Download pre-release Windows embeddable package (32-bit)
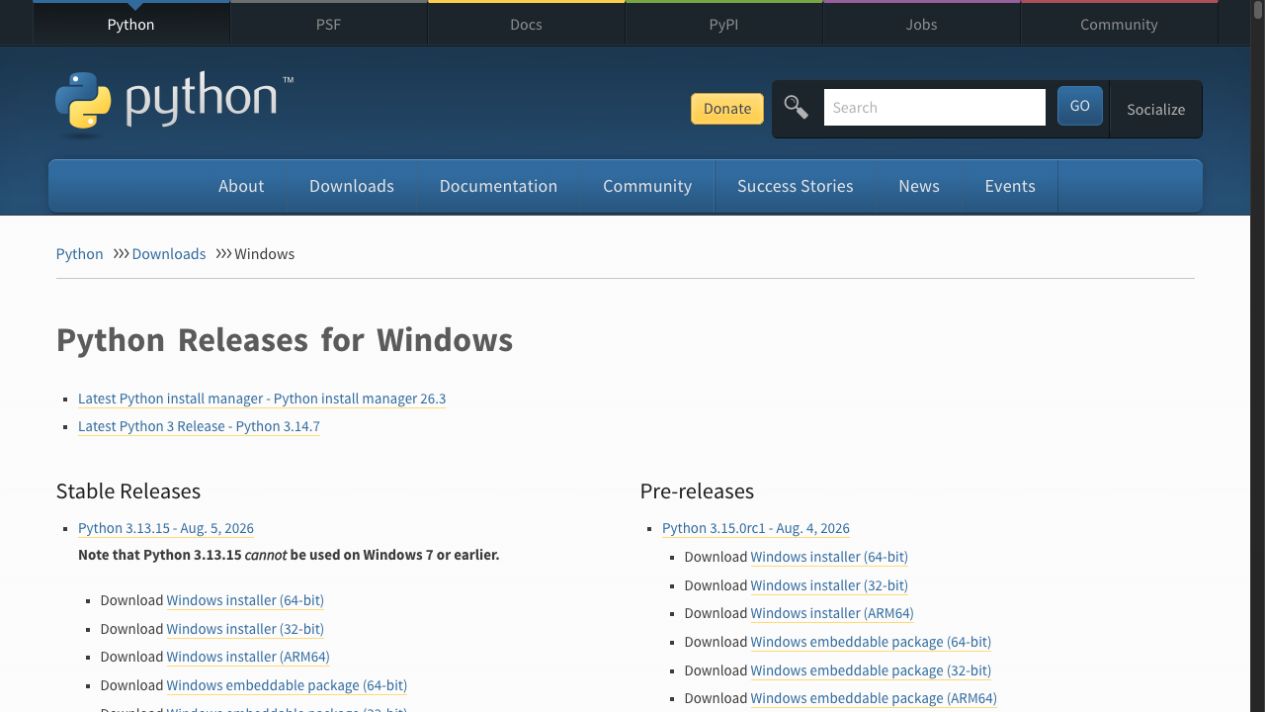 coord(871,670)
